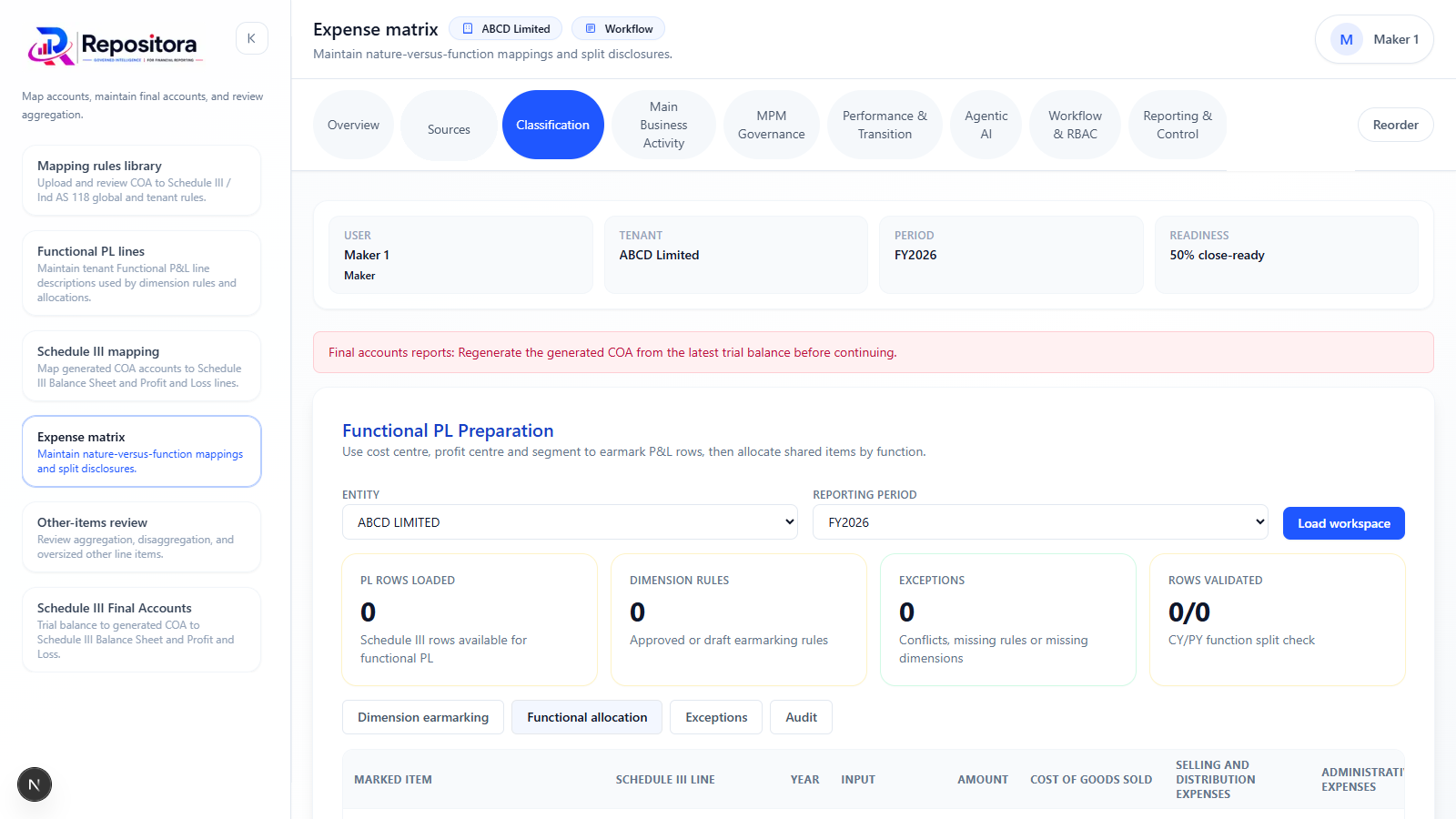Go to Schedule III mapping page
The width and height of the screenshot is (1456, 819).
coord(141,366)
